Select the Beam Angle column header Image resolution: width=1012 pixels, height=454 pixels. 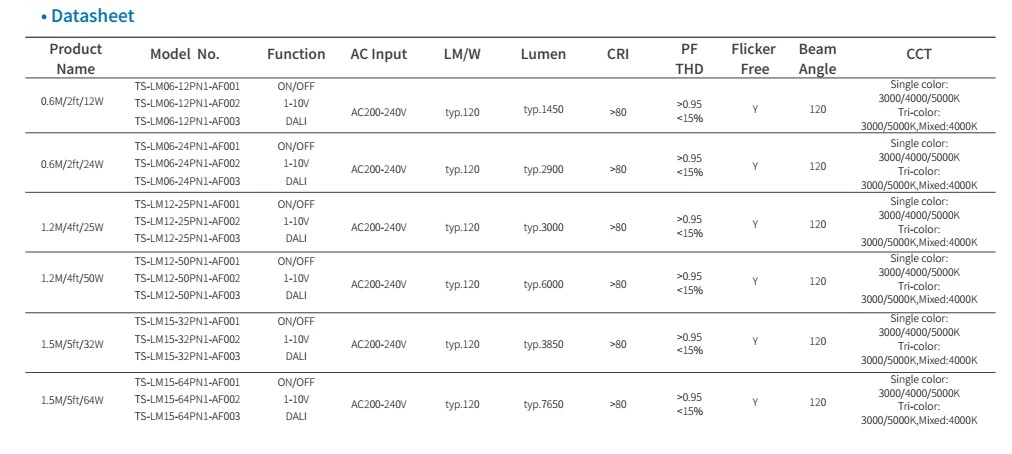(x=818, y=59)
